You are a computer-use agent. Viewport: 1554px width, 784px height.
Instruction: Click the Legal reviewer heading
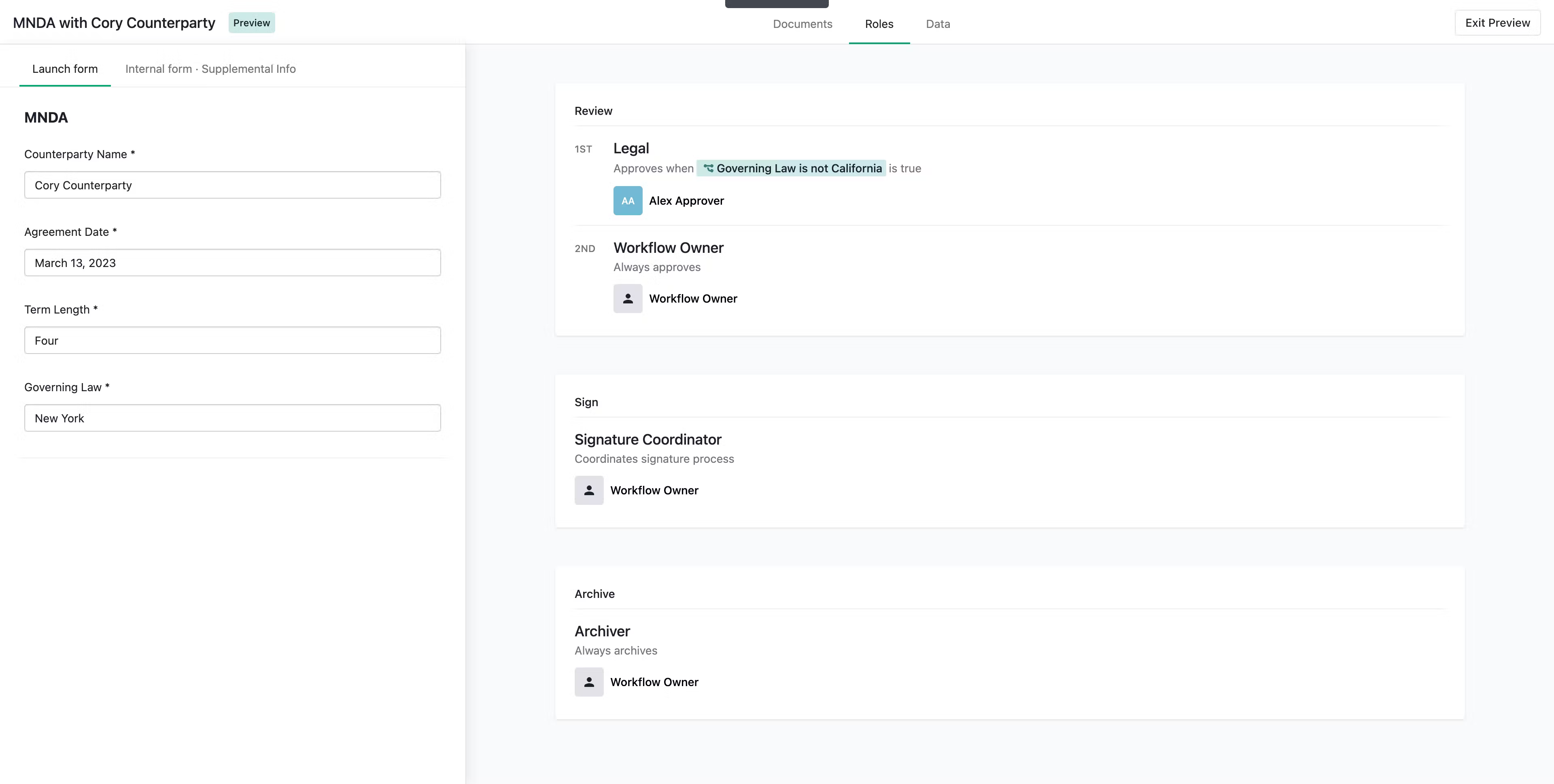click(x=631, y=148)
